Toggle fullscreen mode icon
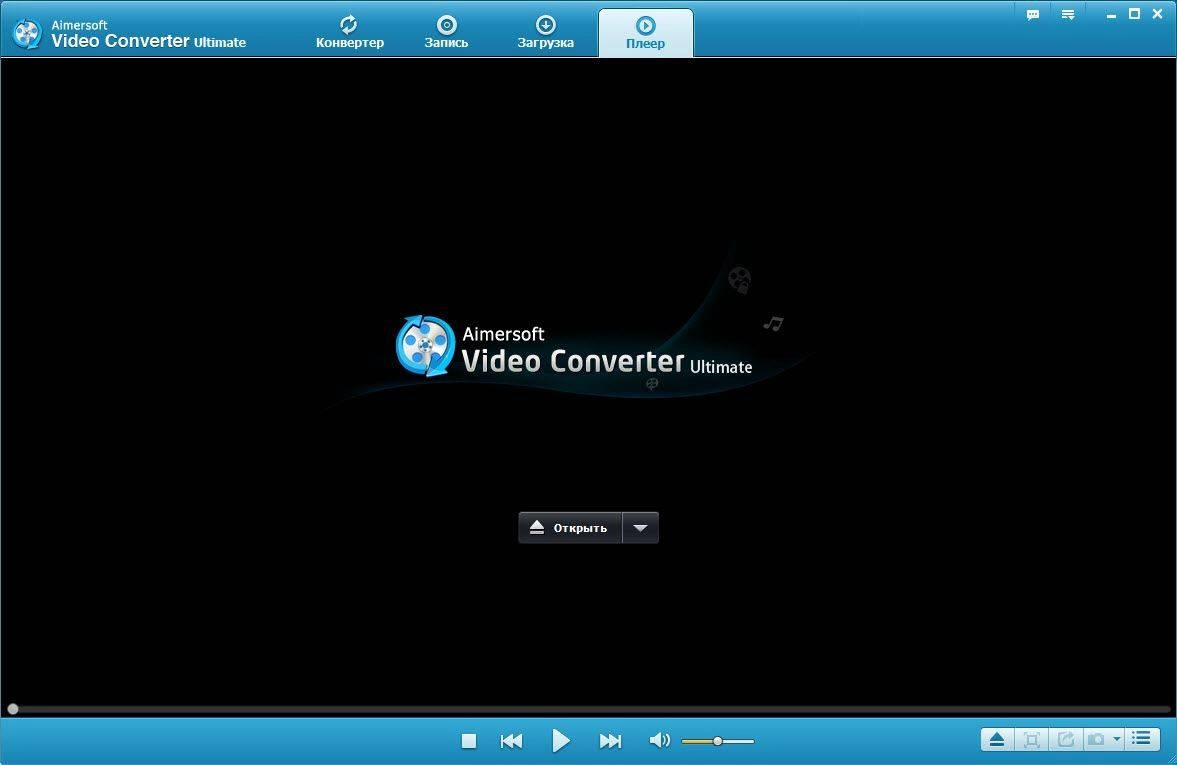 (1031, 739)
